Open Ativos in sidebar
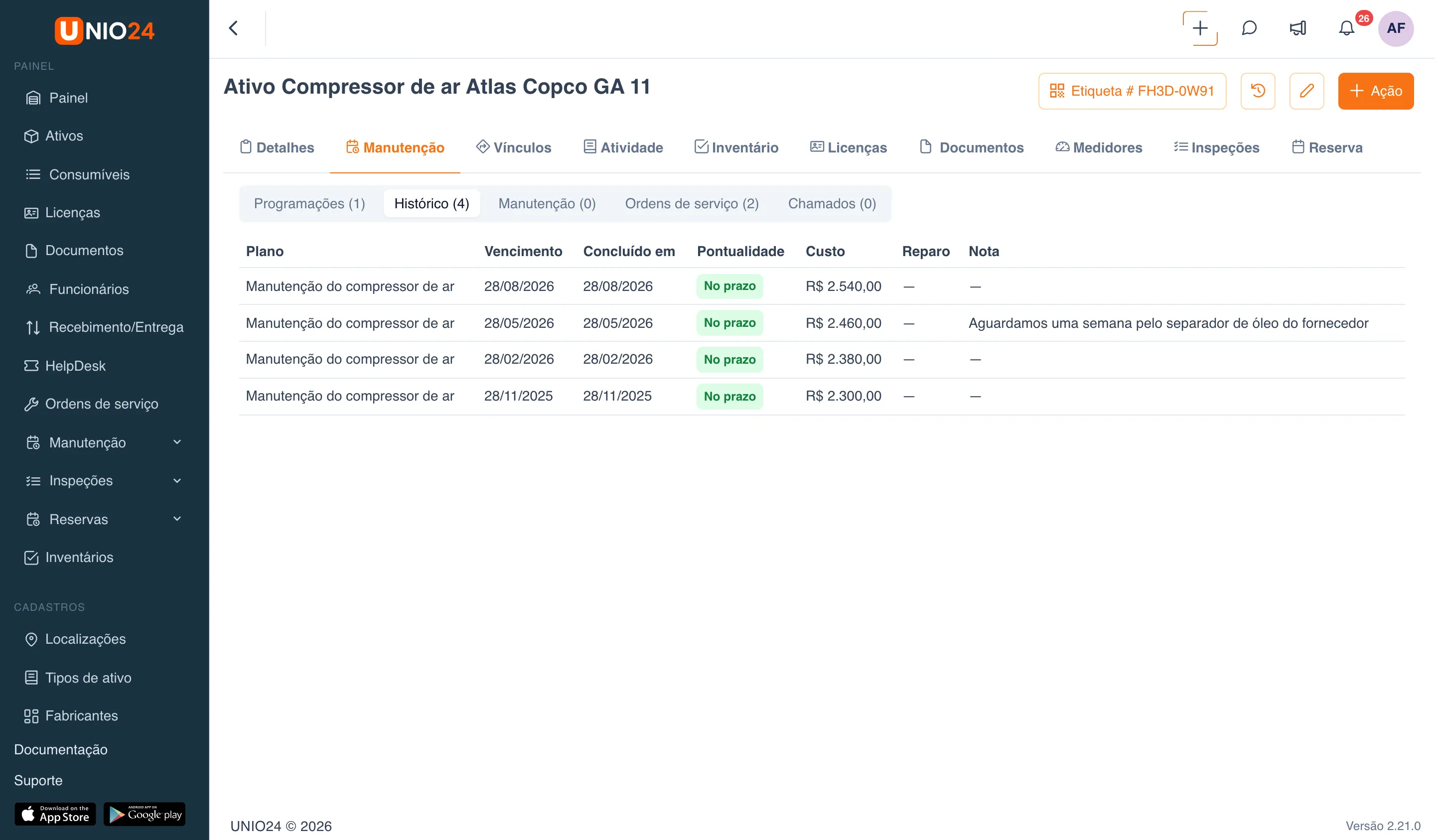The width and height of the screenshot is (1435, 840). tap(54, 136)
